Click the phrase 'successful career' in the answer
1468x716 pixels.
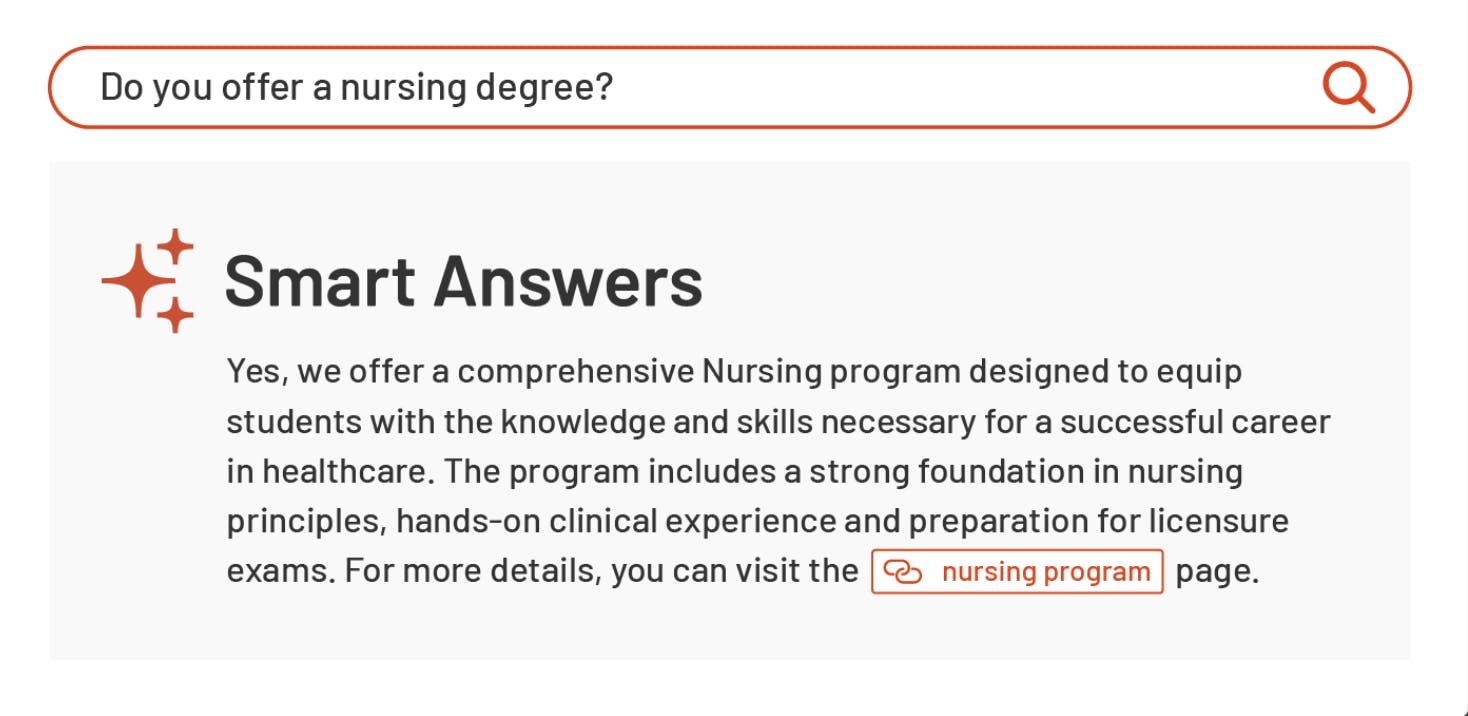1195,422
